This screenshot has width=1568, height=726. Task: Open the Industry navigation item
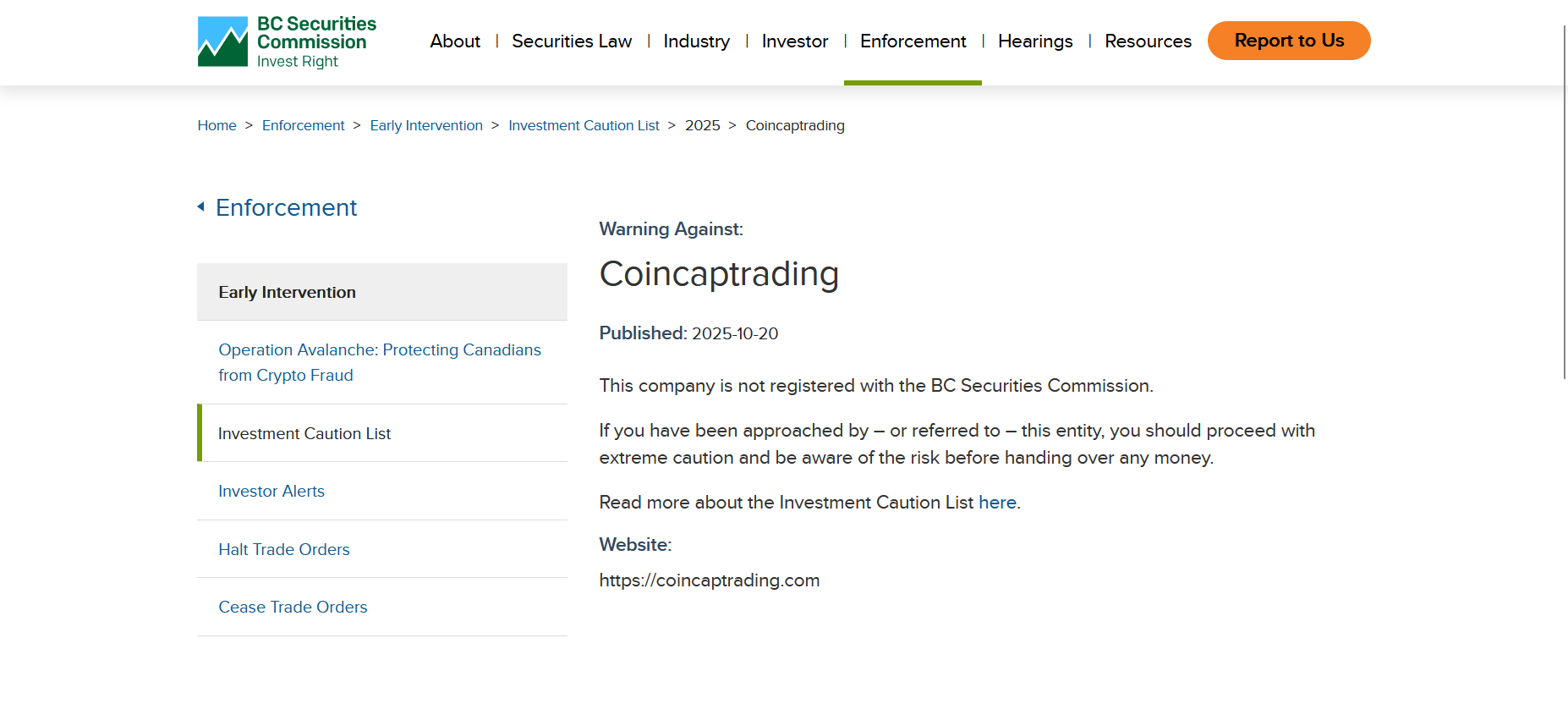pyautogui.click(x=696, y=41)
